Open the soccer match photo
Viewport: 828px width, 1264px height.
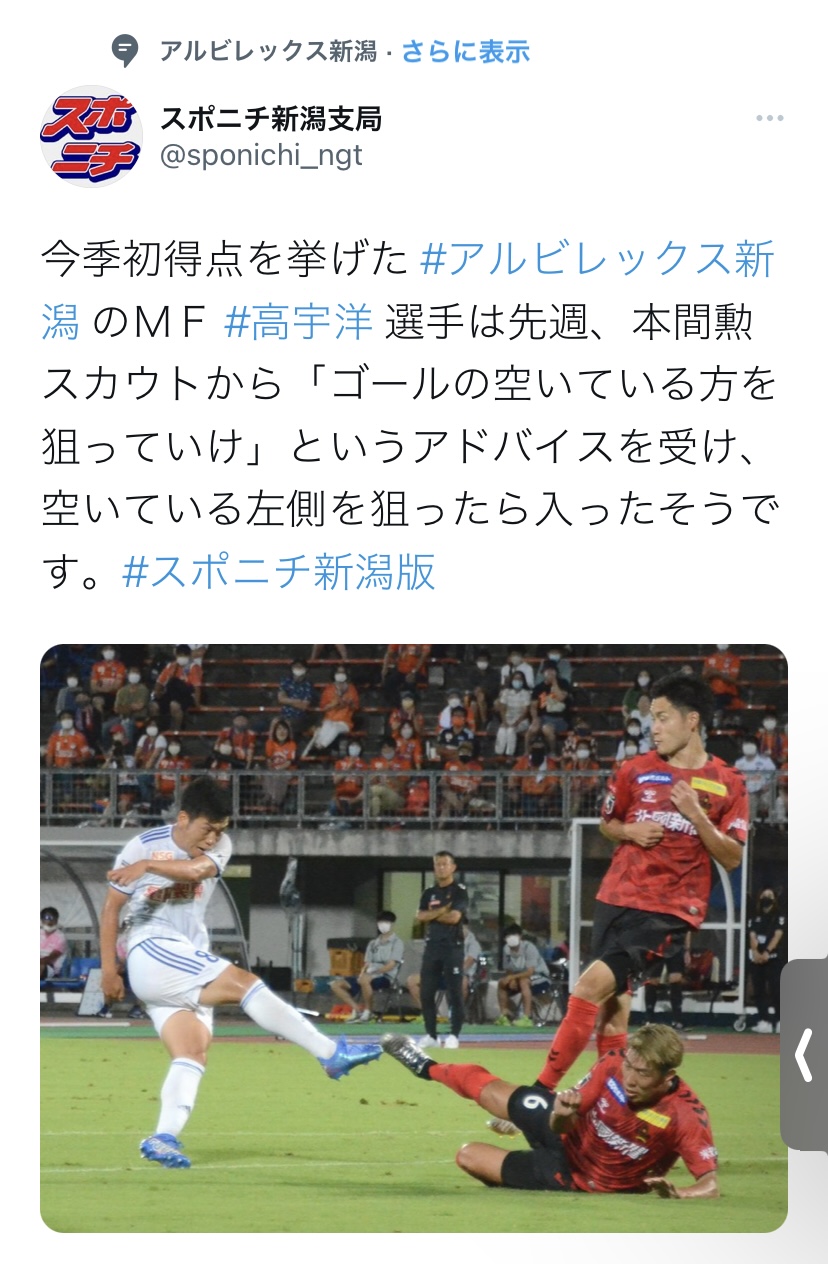[414, 938]
